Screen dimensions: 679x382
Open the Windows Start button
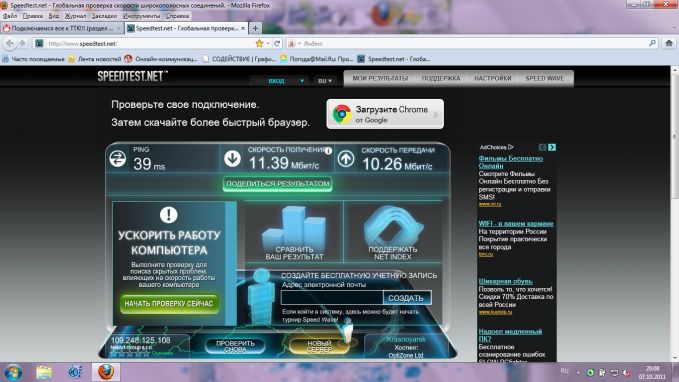(13, 372)
